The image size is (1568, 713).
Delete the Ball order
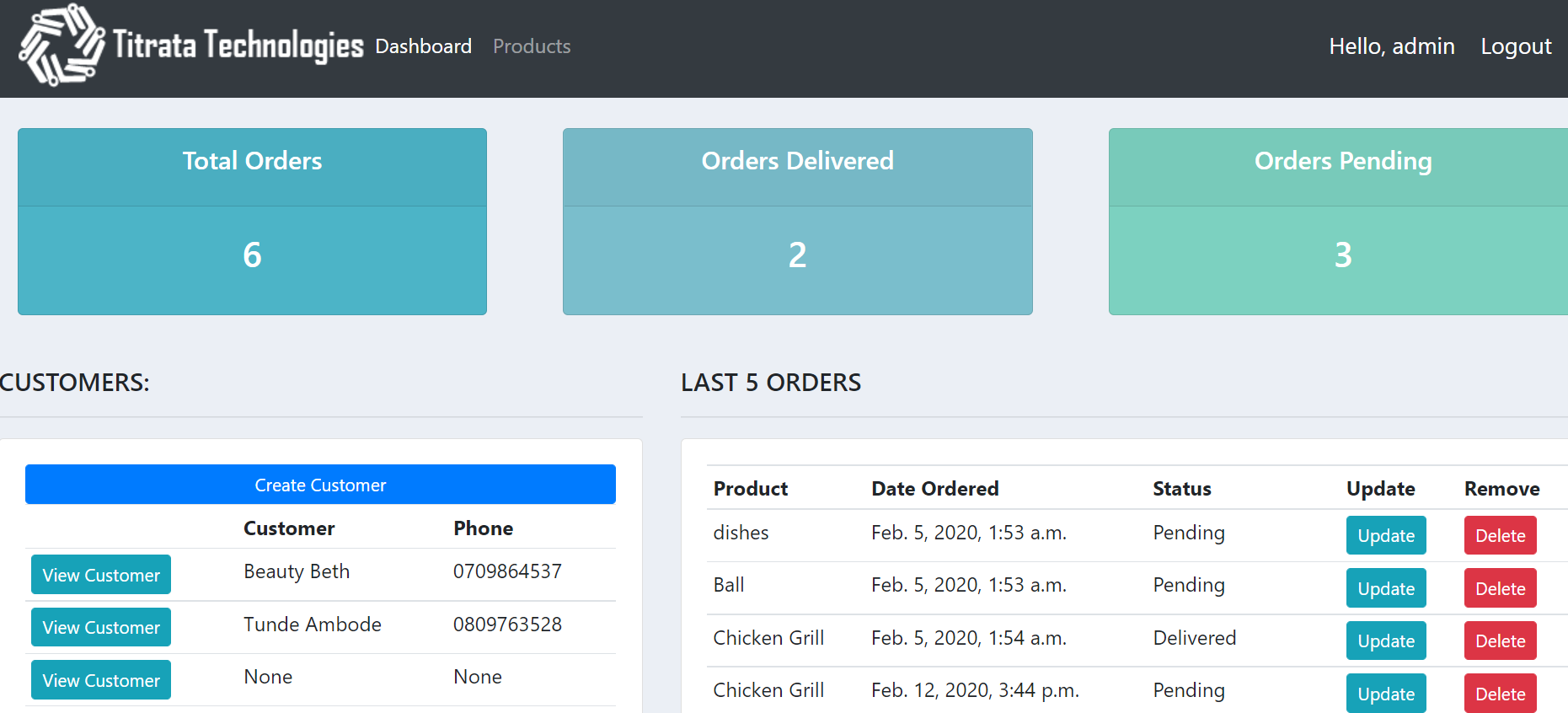1500,588
